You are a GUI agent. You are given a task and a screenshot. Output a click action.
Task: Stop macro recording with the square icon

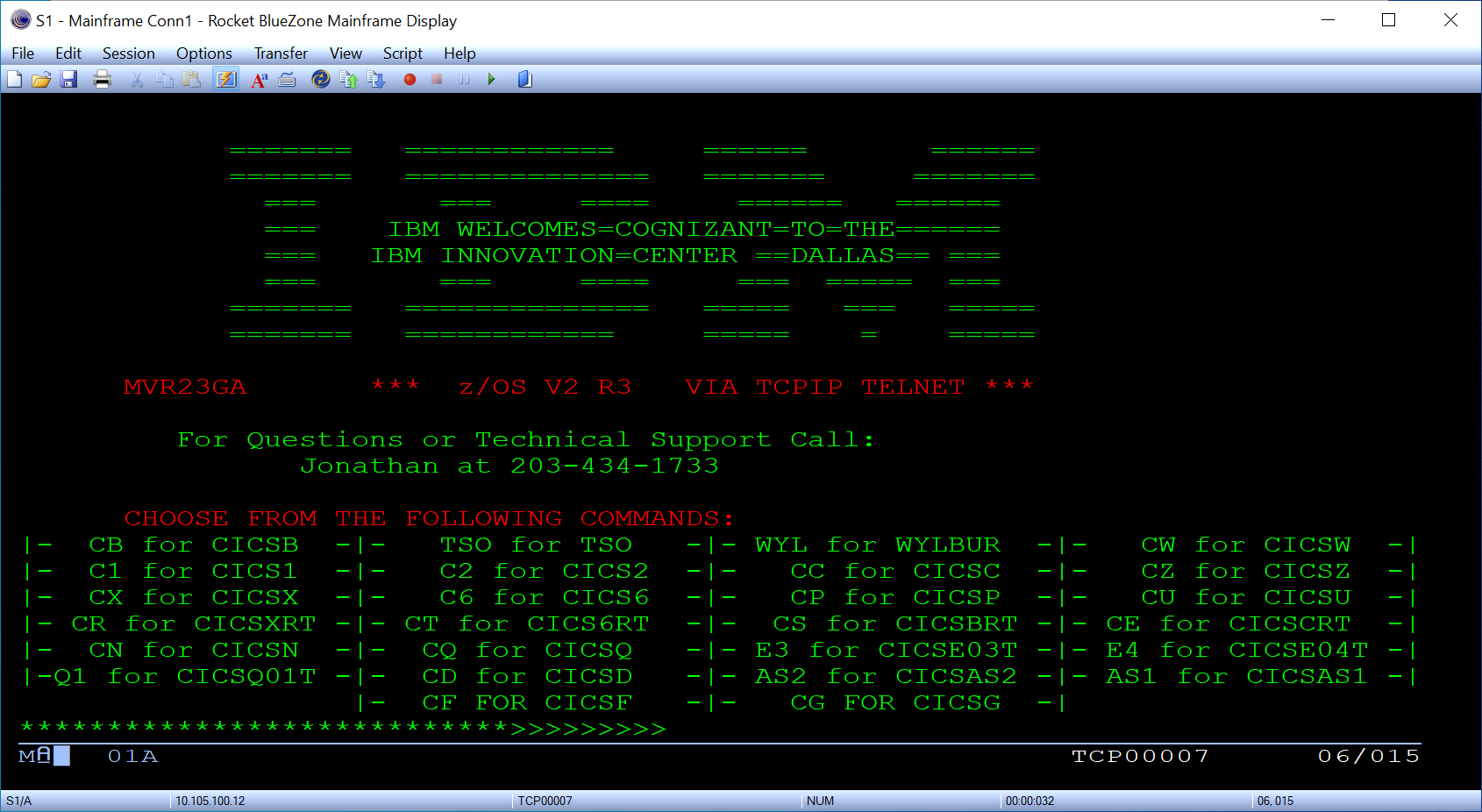click(437, 80)
